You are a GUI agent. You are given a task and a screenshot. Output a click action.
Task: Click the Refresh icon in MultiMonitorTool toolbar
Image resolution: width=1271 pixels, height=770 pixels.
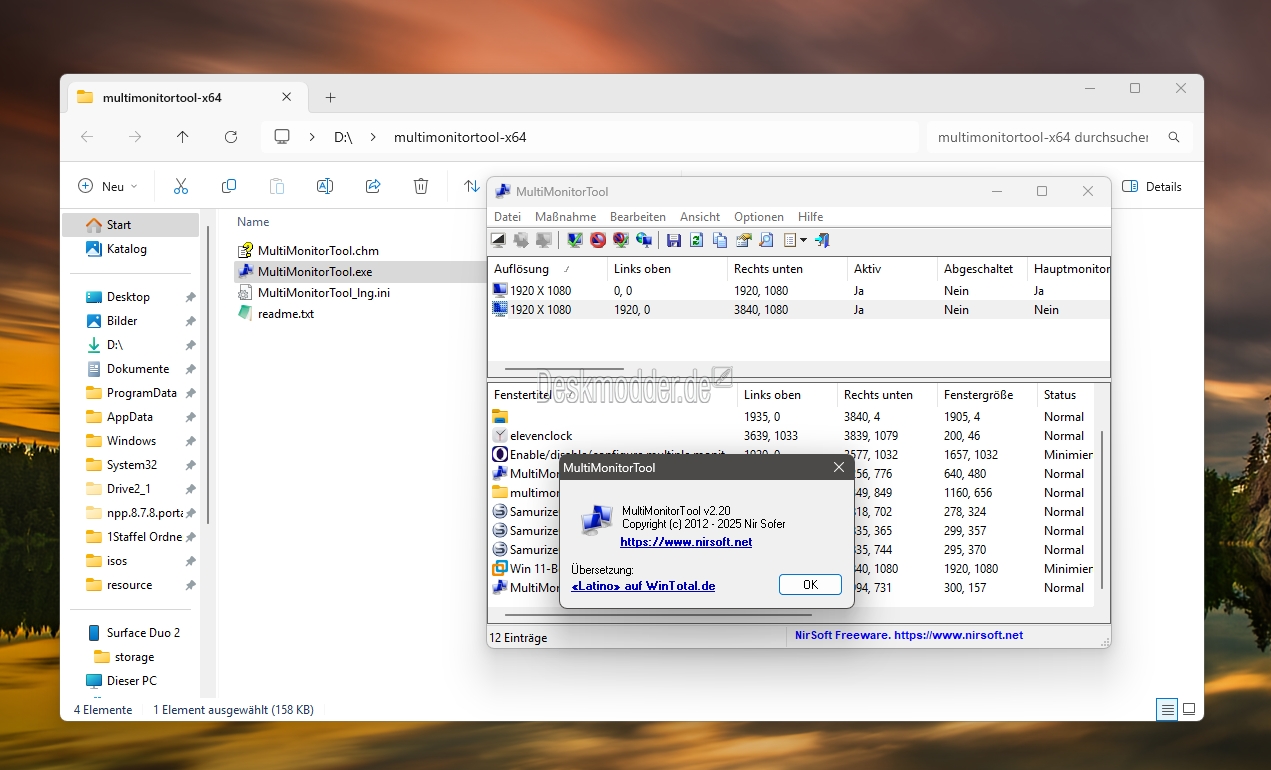(x=696, y=240)
